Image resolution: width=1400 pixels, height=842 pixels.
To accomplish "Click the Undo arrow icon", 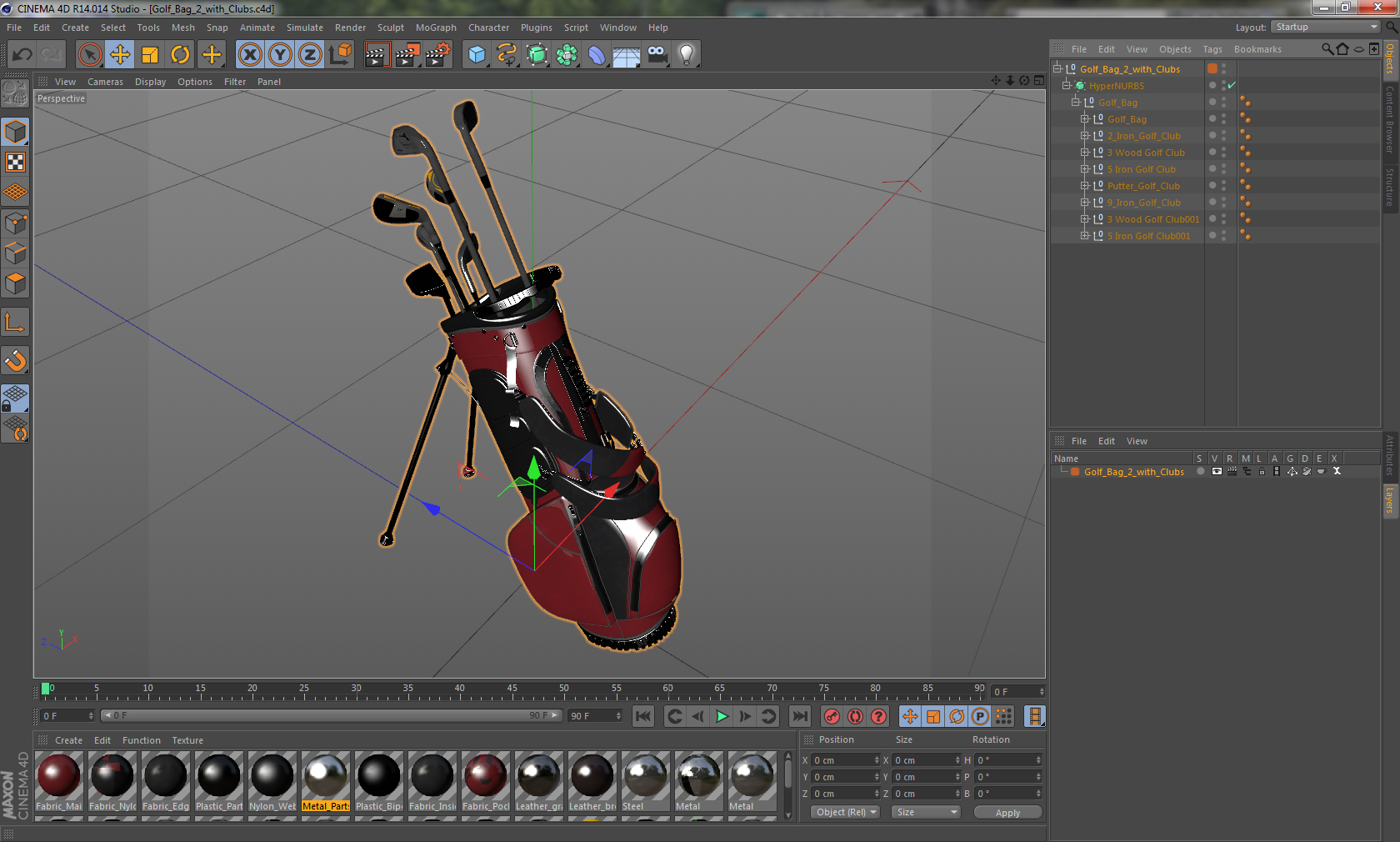I will pos(22,55).
